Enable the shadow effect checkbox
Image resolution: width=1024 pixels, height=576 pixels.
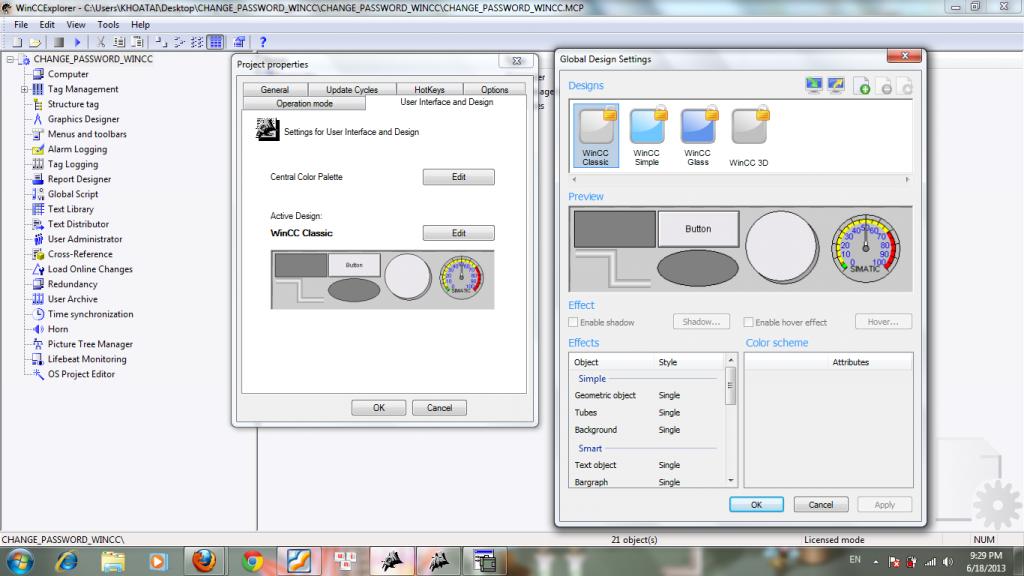coord(574,322)
